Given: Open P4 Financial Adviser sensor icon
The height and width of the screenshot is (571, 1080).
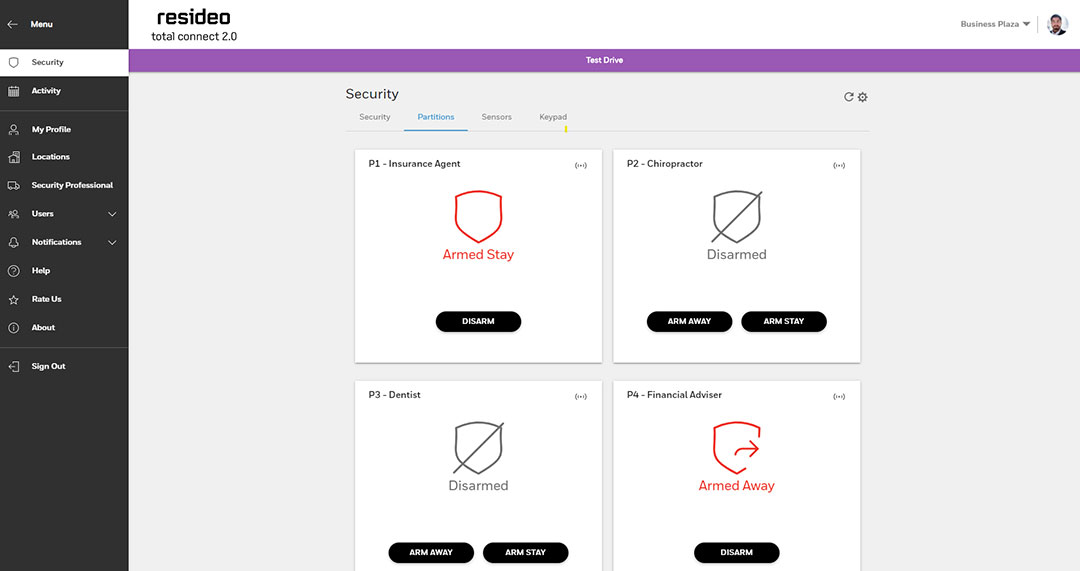Looking at the screenshot, I should click(839, 397).
